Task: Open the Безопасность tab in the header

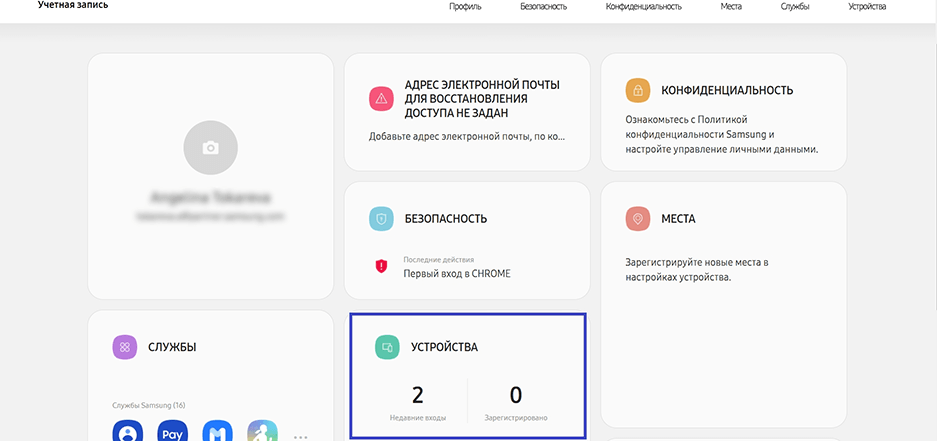Action: (x=543, y=7)
